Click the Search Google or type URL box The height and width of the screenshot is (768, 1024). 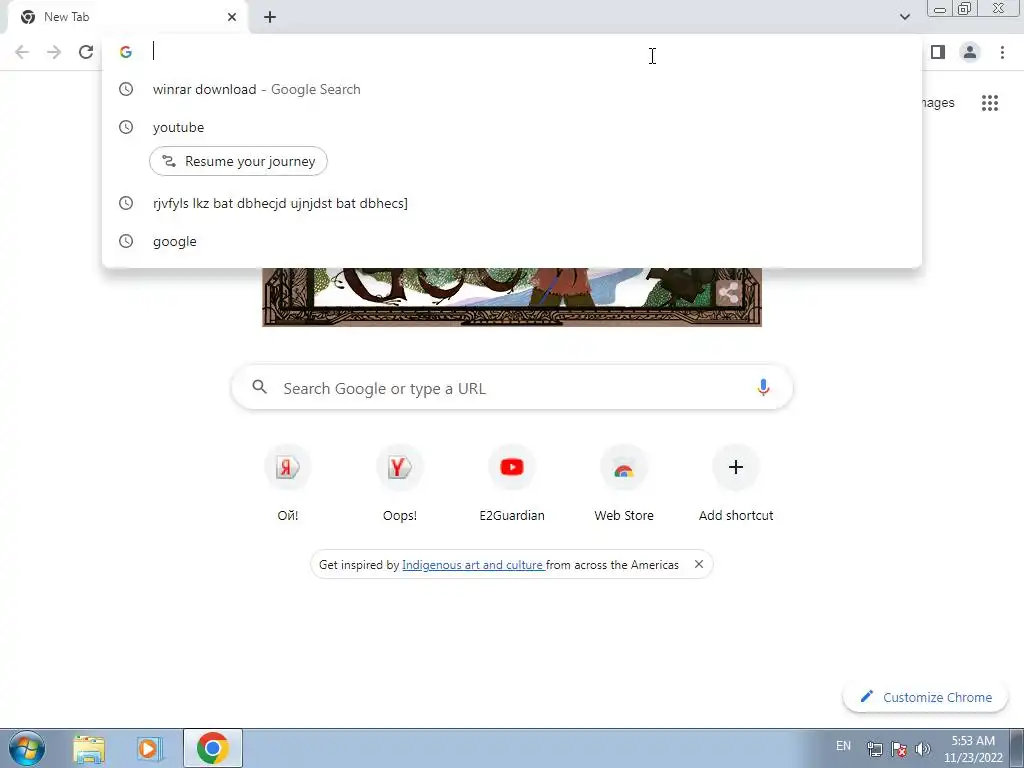pos(512,387)
